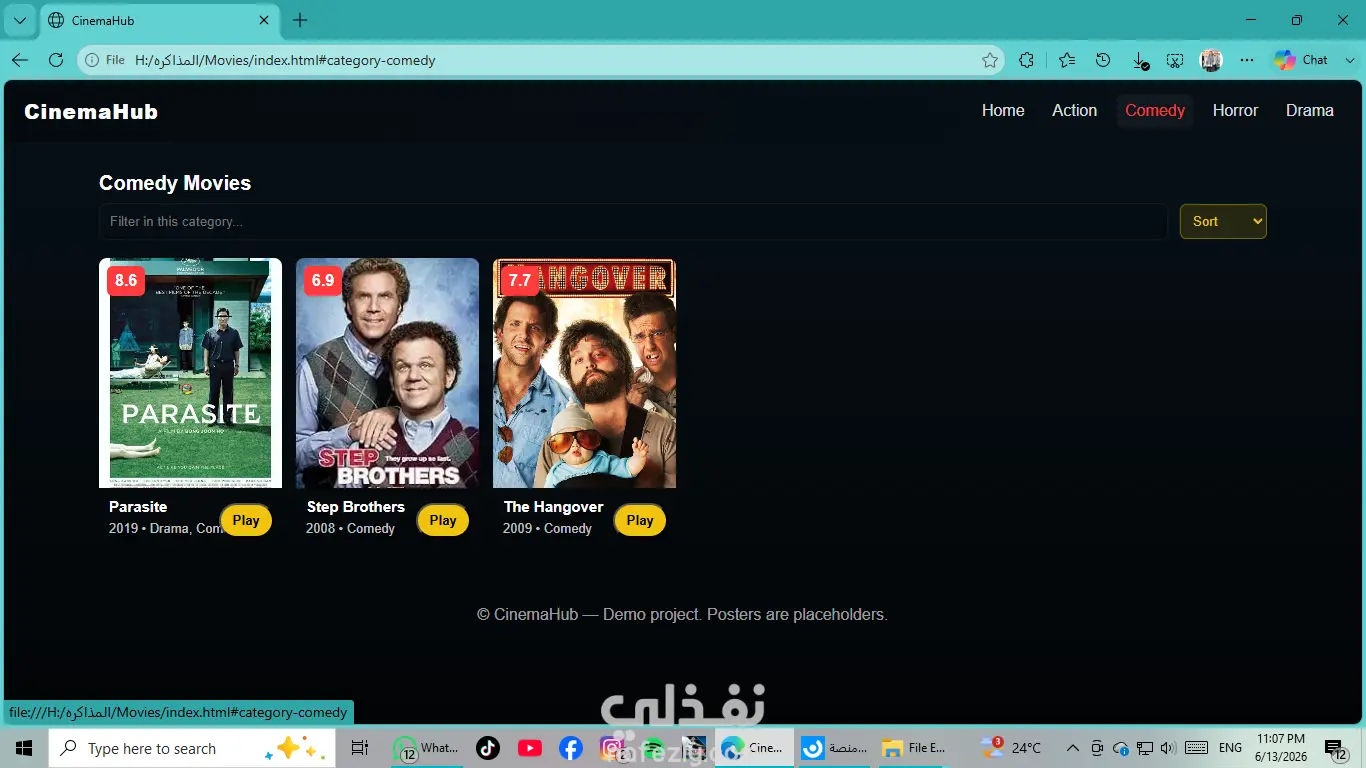Viewport: 1366px width, 768px height.
Task: Go to the Home page
Action: pos(1003,110)
